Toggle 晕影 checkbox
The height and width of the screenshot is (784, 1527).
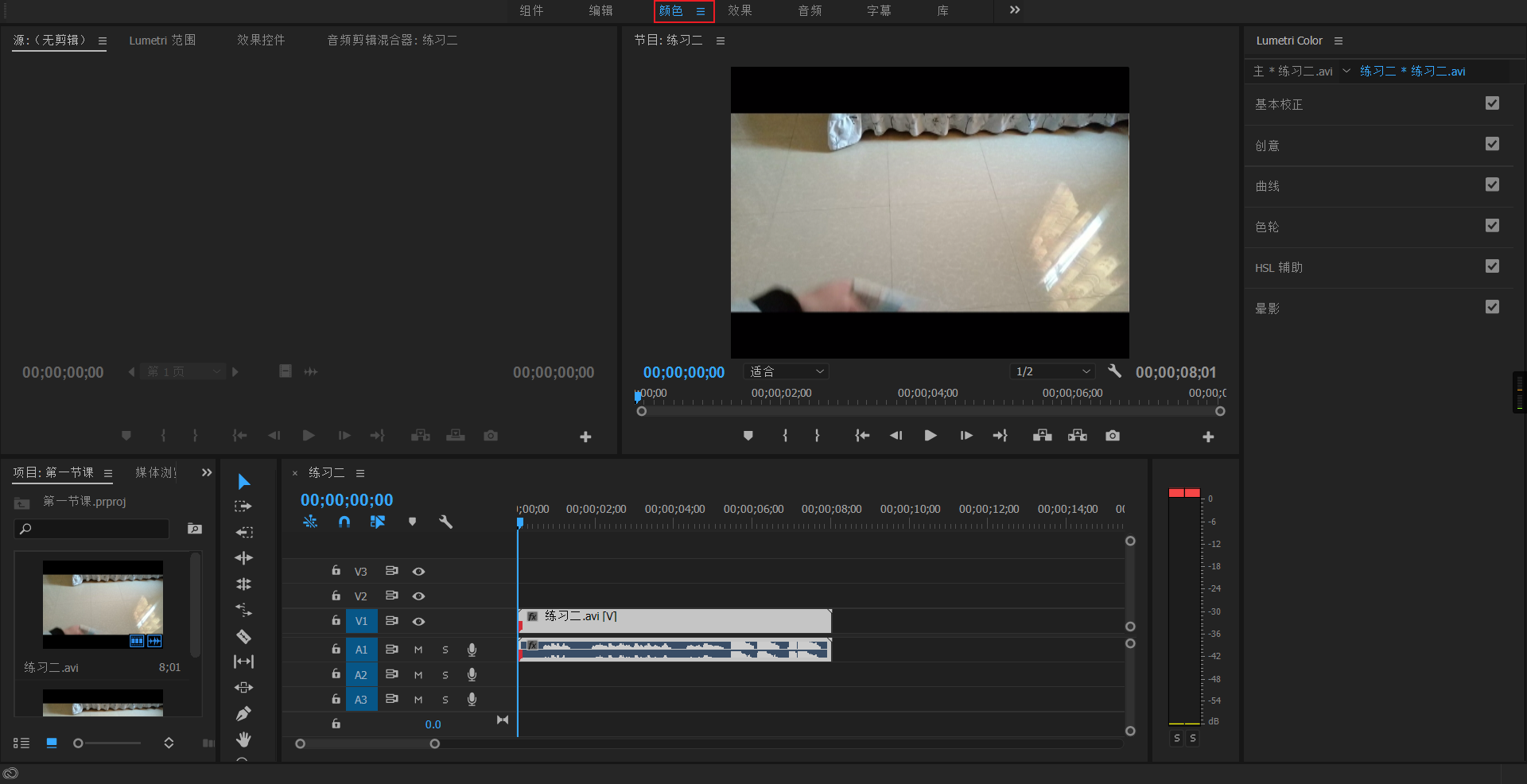pyautogui.click(x=1492, y=307)
